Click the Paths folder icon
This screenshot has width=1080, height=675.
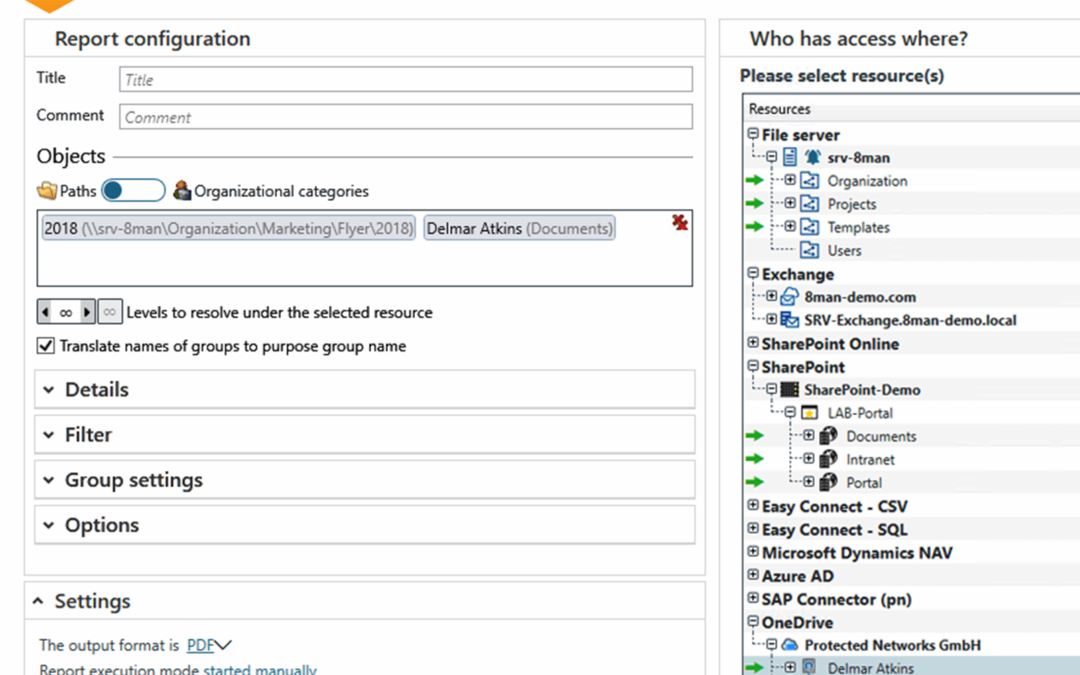point(47,191)
